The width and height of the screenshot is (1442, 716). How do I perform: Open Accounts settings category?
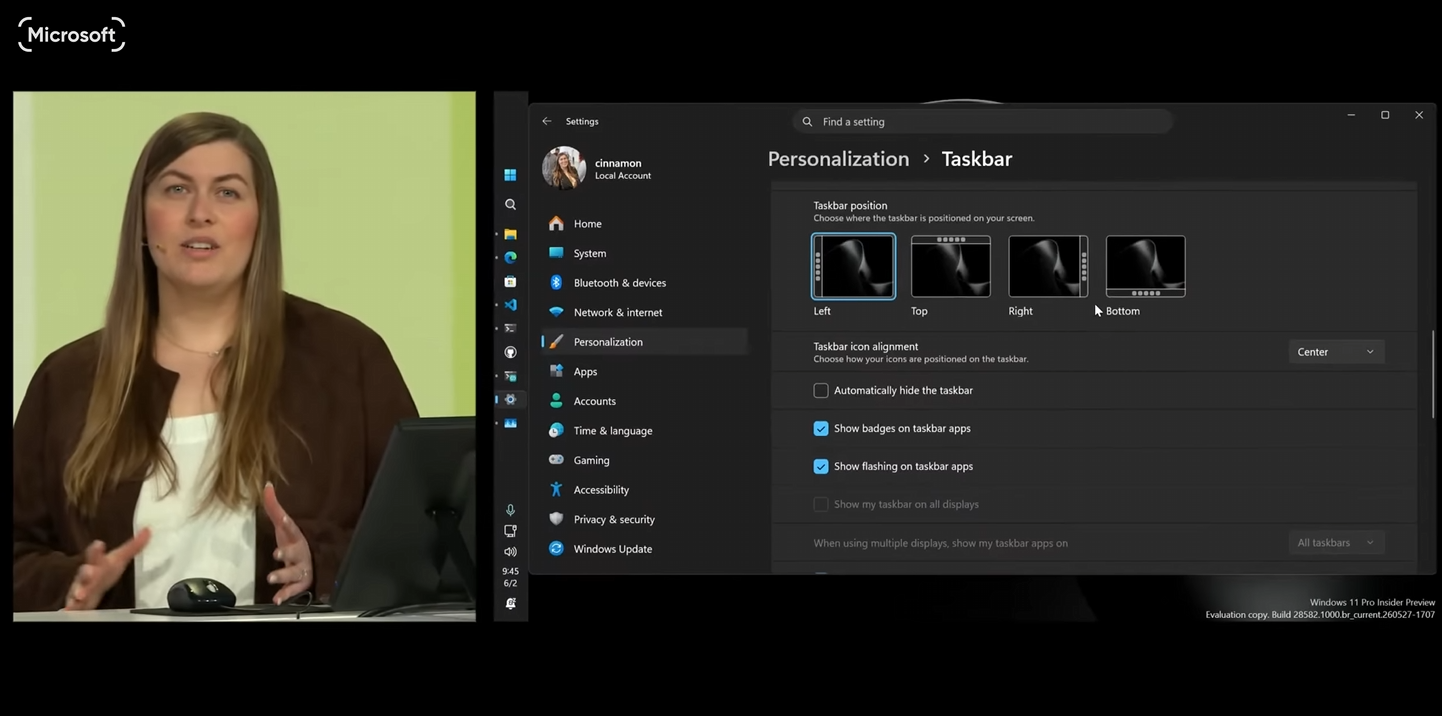pos(644,401)
